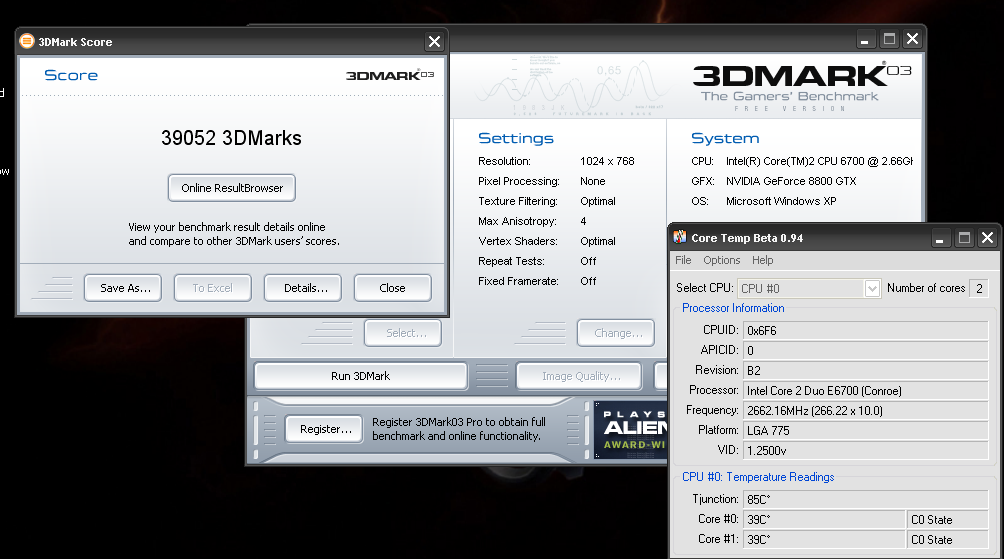Image resolution: width=1004 pixels, height=559 pixels.
Task: Click the Select... button in 3DMark03
Action: click(x=403, y=333)
